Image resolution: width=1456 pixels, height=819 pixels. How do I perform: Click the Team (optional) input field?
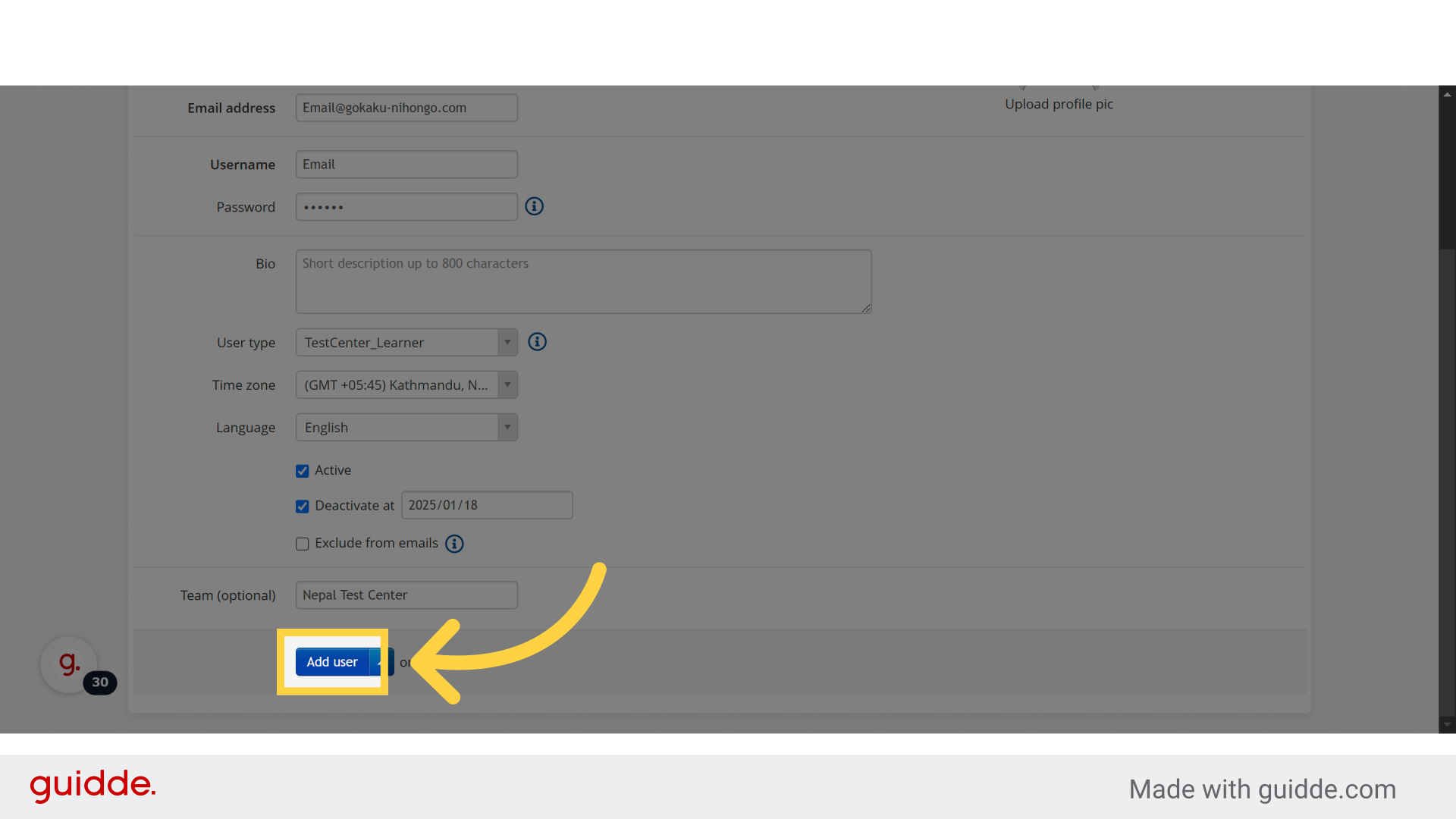(406, 595)
